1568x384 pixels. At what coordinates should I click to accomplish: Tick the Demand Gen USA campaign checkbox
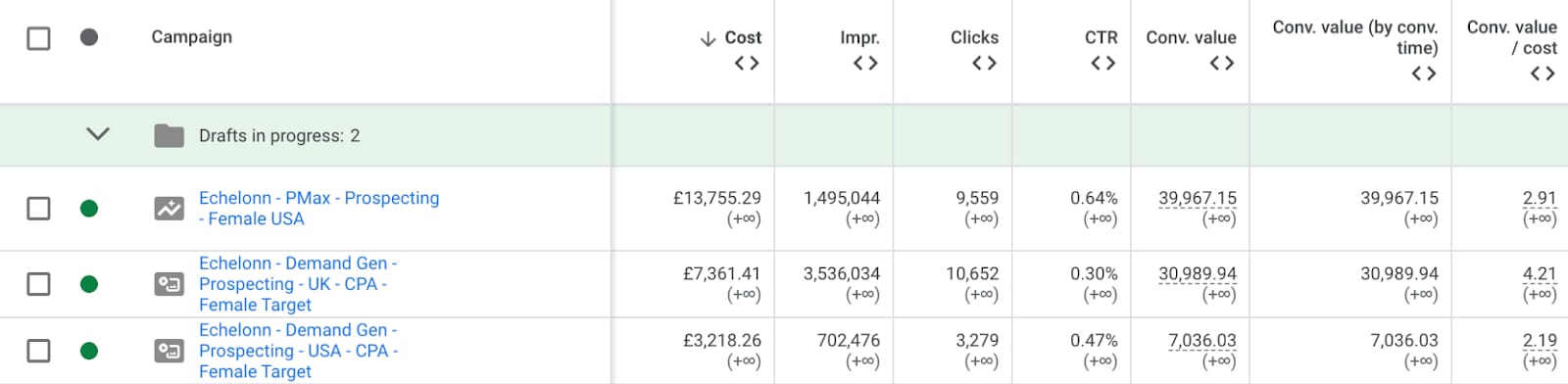pos(38,351)
